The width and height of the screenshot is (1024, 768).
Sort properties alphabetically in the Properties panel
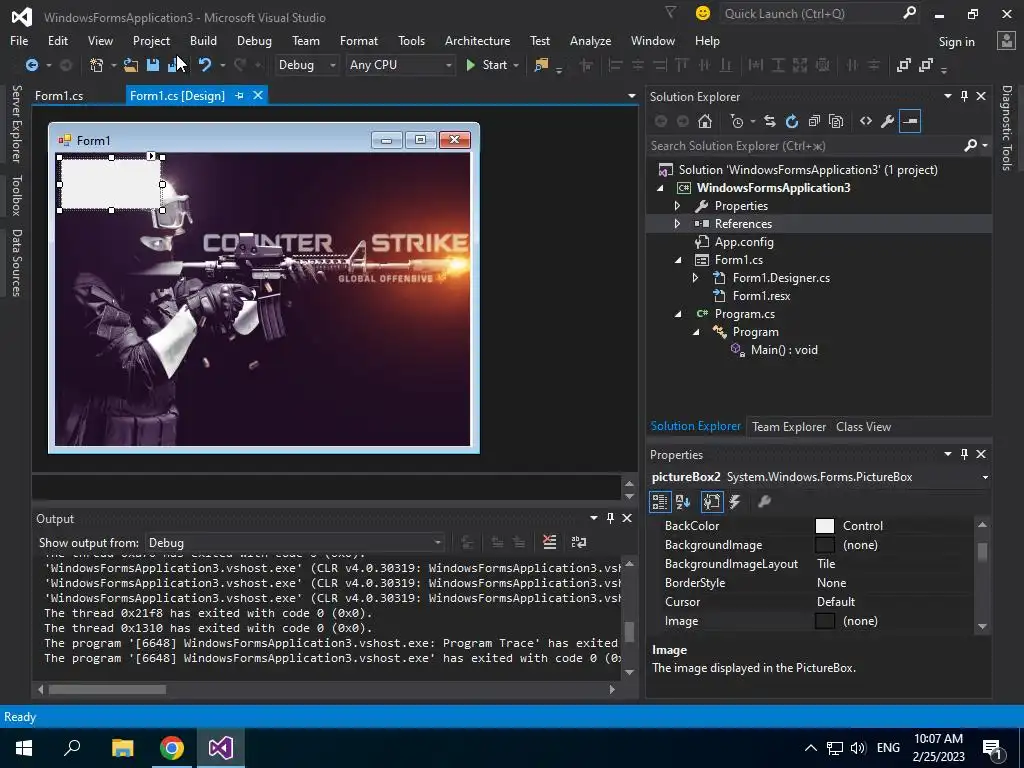click(x=683, y=502)
